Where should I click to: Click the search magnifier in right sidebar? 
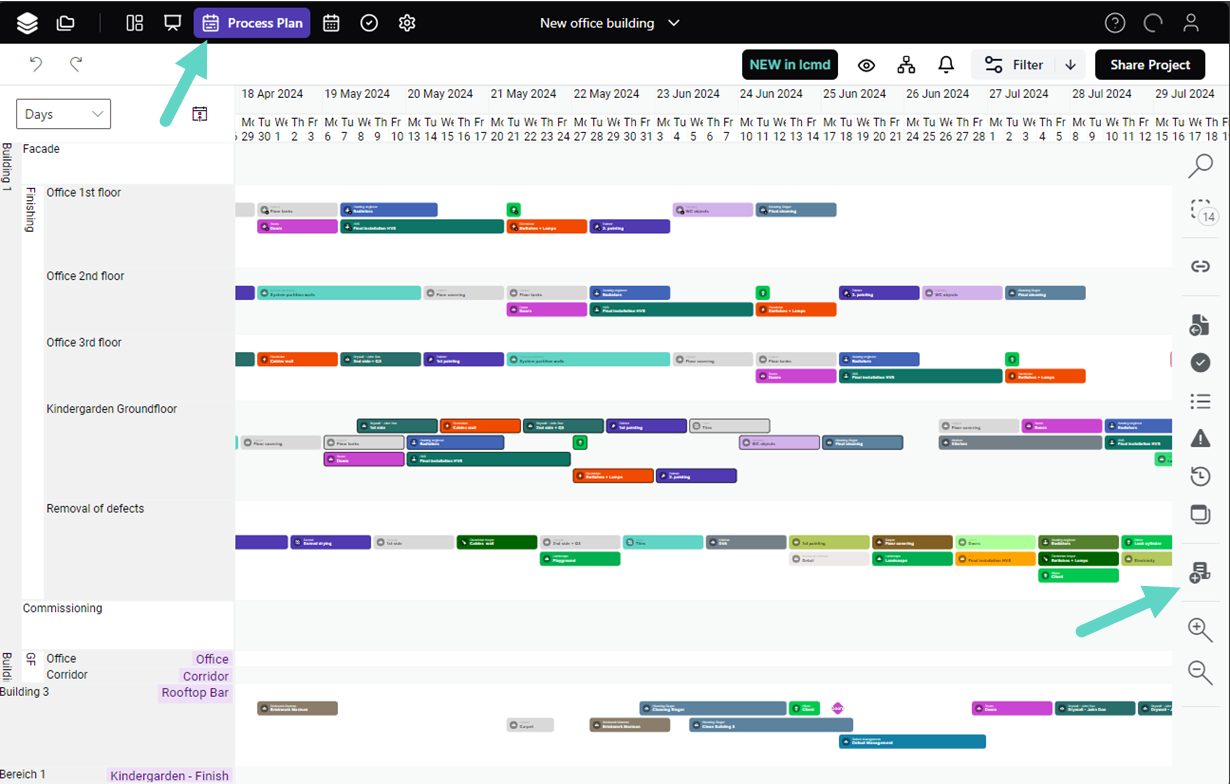(x=1200, y=166)
